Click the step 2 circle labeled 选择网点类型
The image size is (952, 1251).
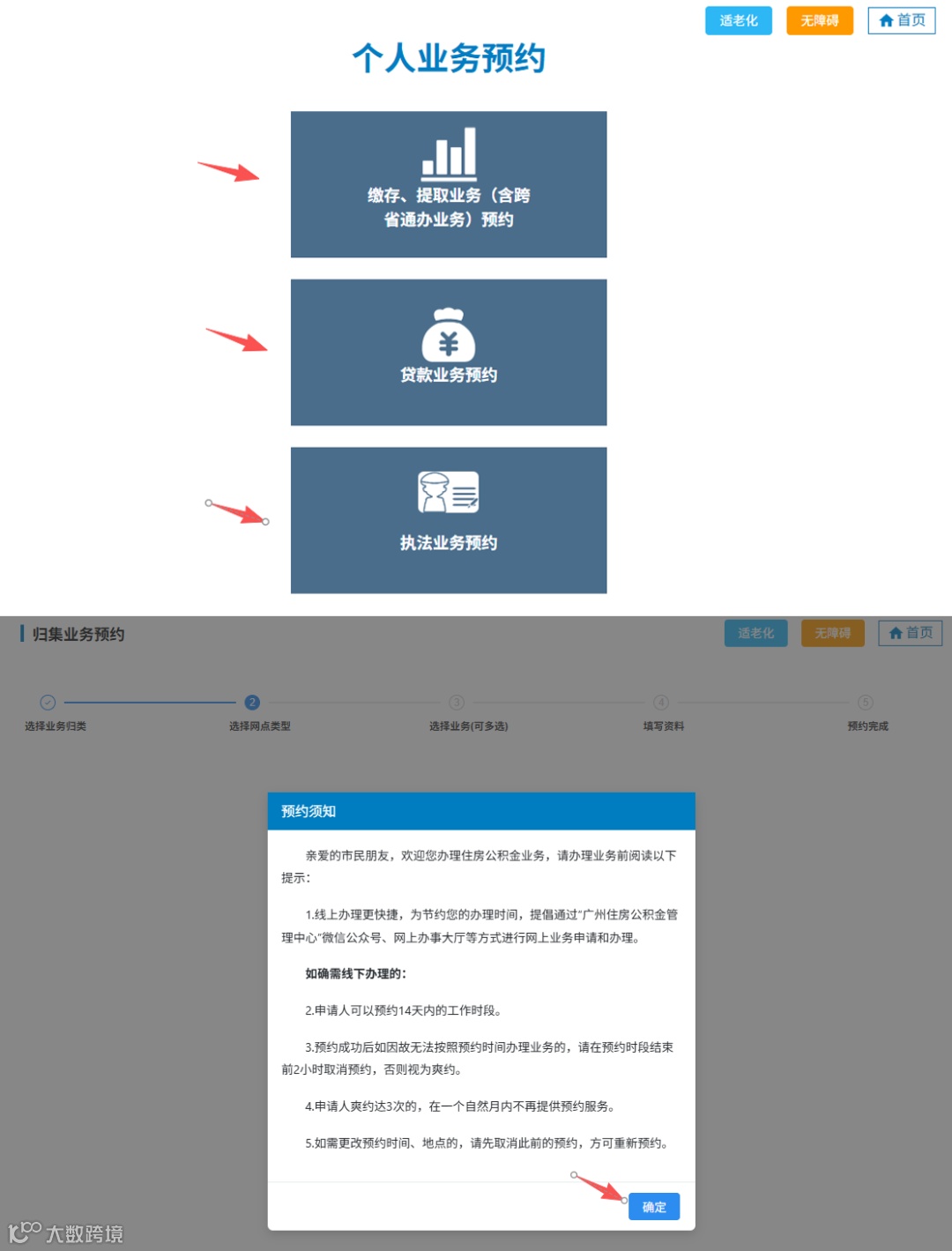pos(252,703)
